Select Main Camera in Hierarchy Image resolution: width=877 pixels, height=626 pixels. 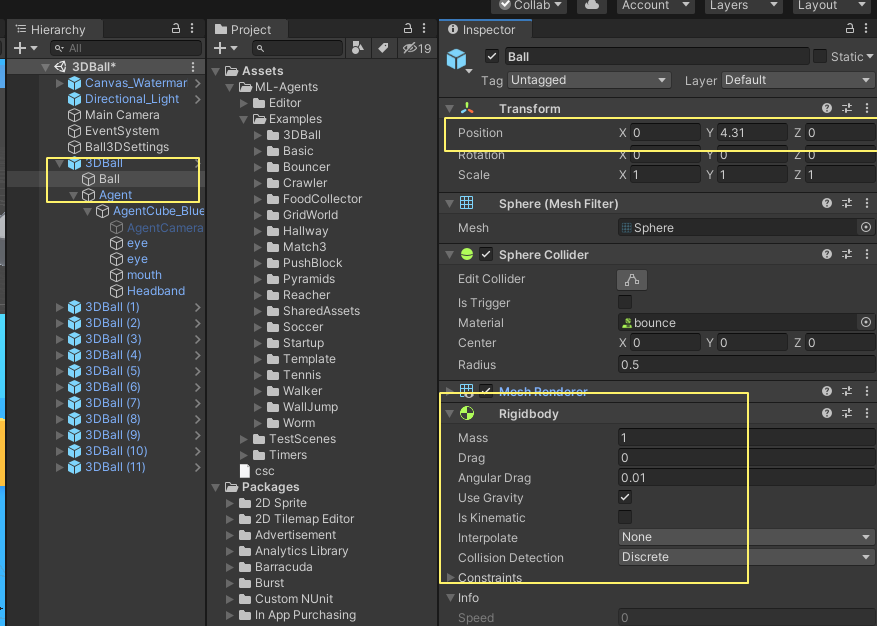pos(122,115)
